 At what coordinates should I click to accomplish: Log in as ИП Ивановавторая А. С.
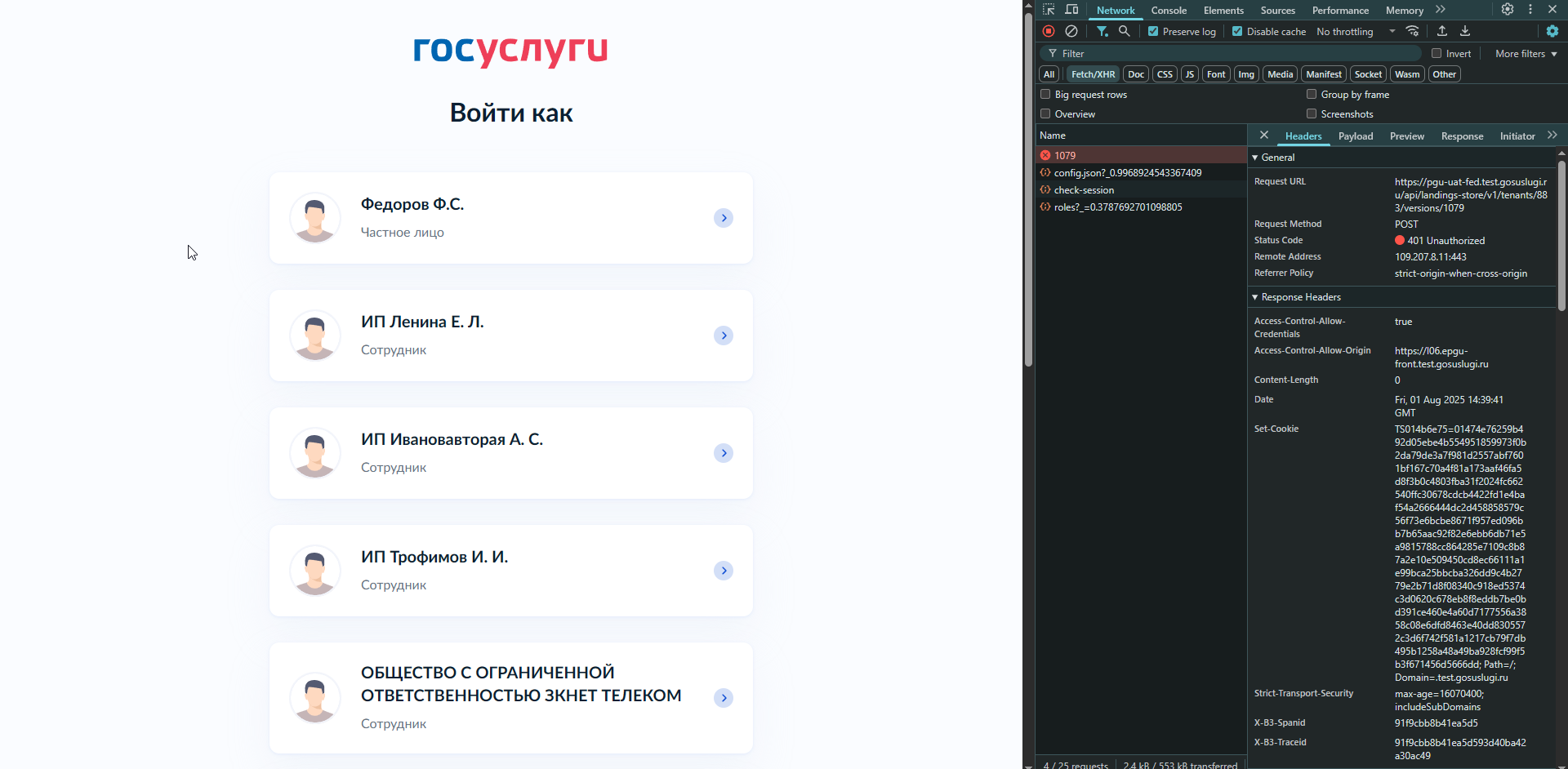[511, 453]
